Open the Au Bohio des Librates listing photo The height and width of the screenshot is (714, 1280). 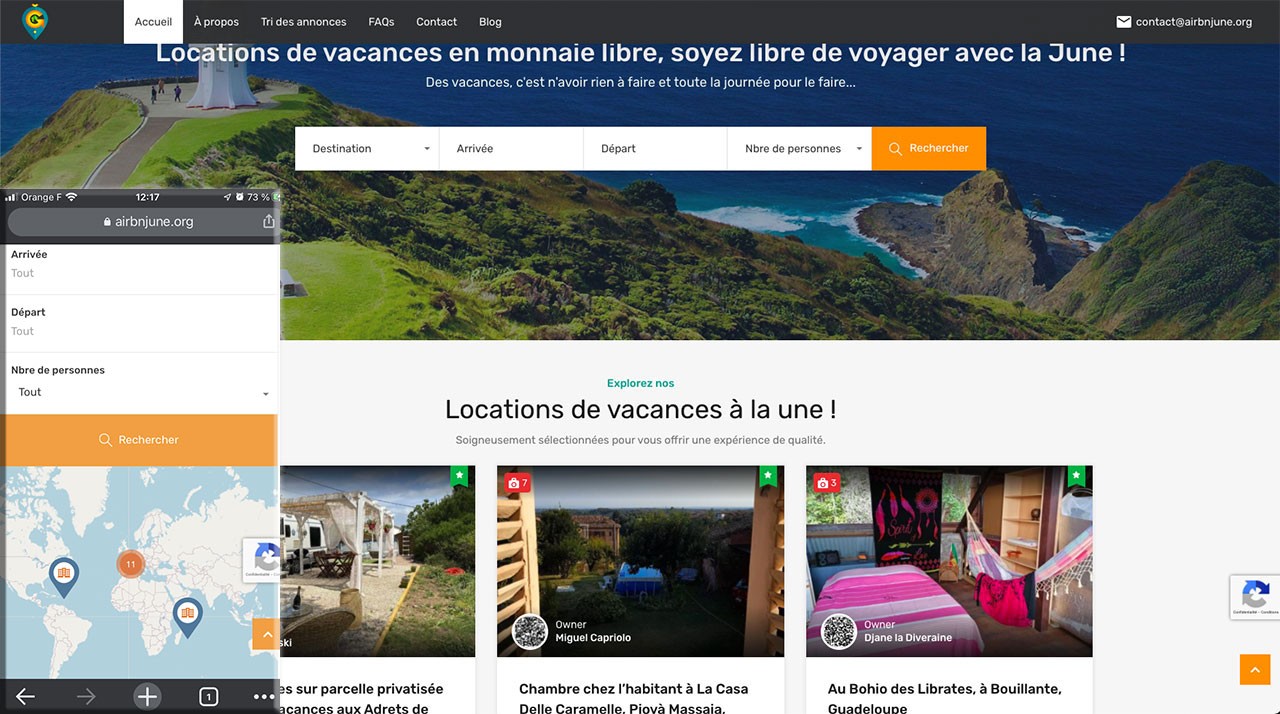coord(949,561)
